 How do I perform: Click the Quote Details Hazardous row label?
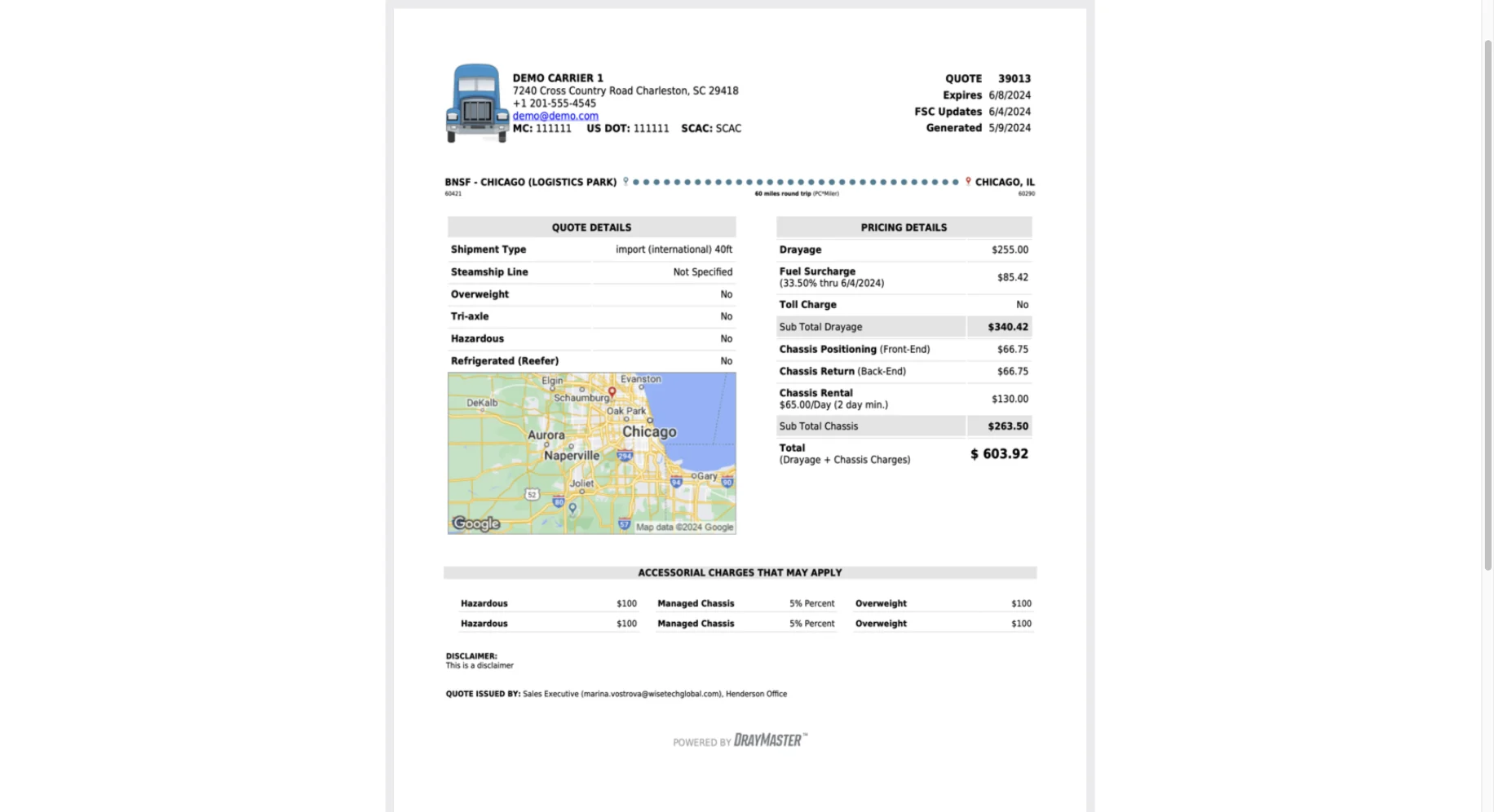point(477,338)
